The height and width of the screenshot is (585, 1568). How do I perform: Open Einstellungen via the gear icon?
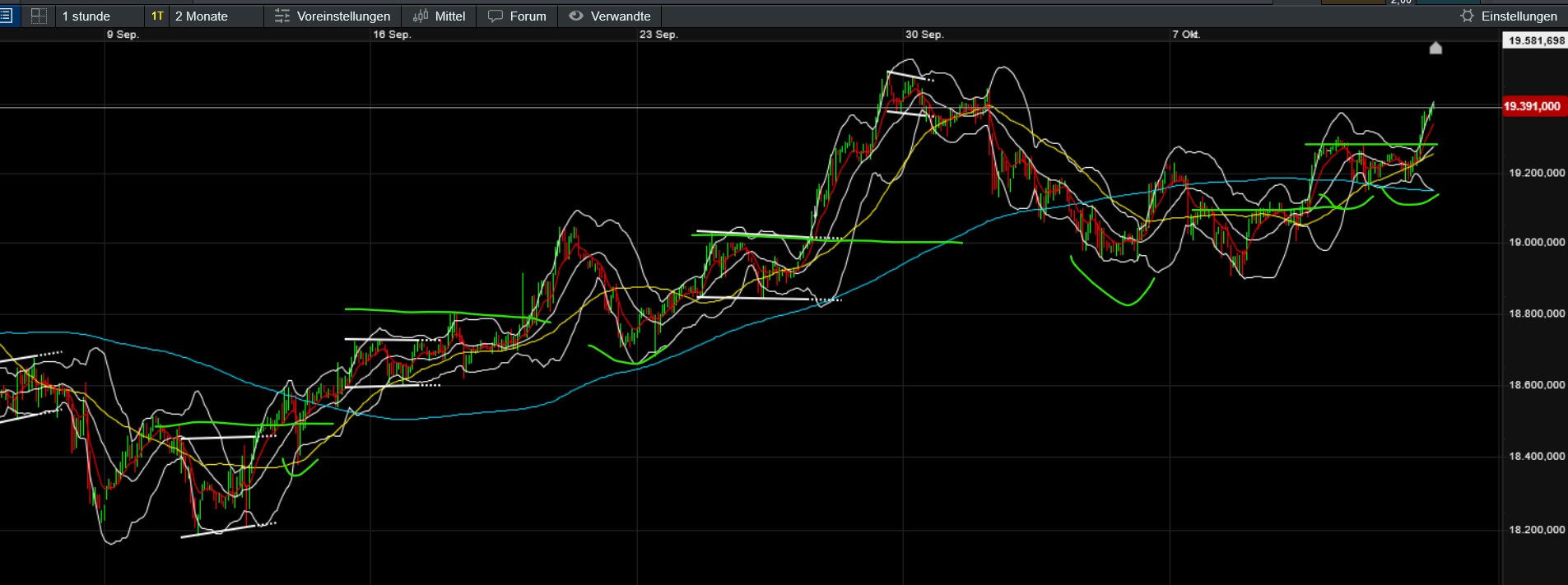[x=1467, y=16]
